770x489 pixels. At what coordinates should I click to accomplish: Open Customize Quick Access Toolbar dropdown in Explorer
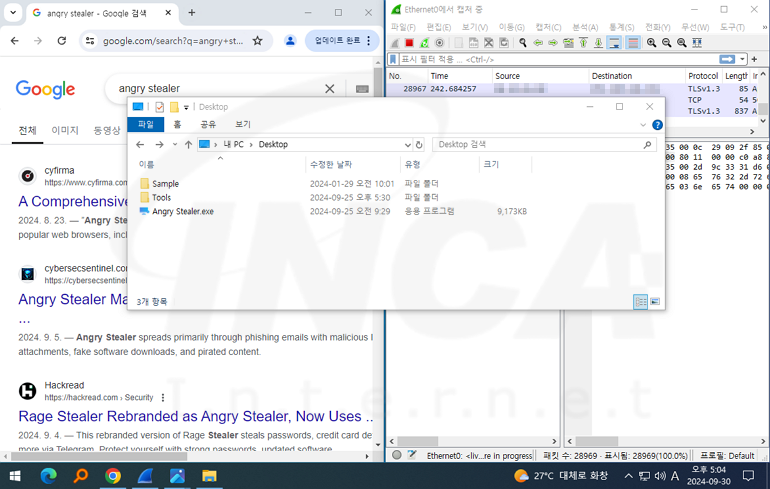coord(186,107)
